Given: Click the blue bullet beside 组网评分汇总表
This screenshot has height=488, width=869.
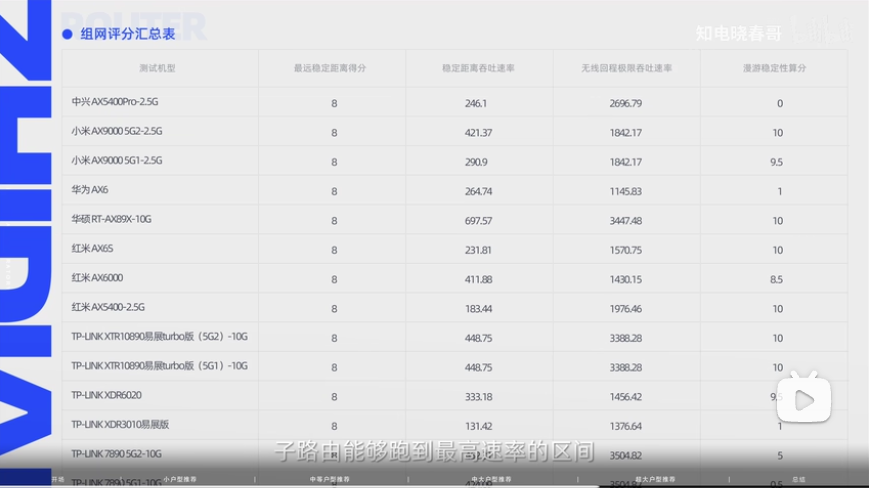Looking at the screenshot, I should click(x=67, y=34).
